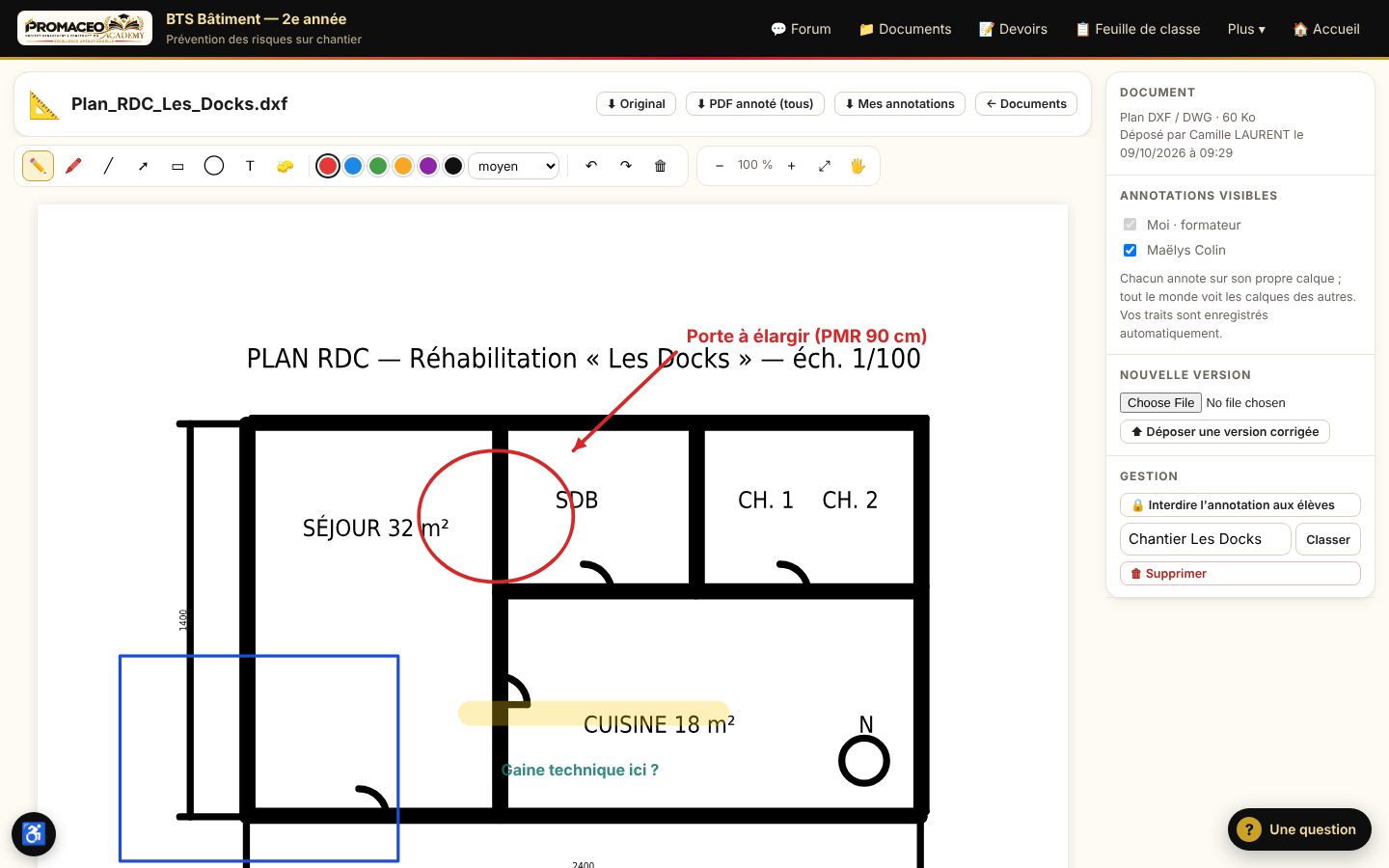Click the Classer button
The width and height of the screenshot is (1389, 868).
tap(1328, 539)
